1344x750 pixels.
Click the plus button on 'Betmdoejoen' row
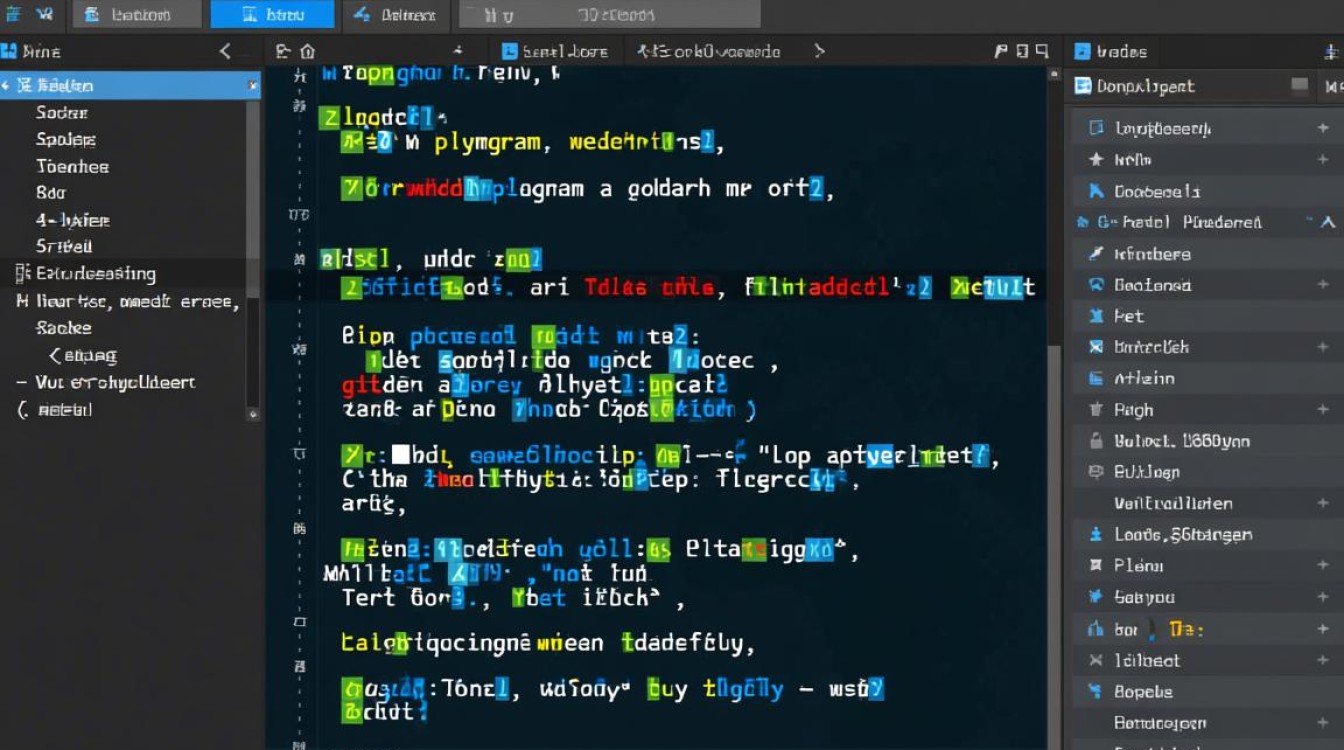click(x=1323, y=722)
